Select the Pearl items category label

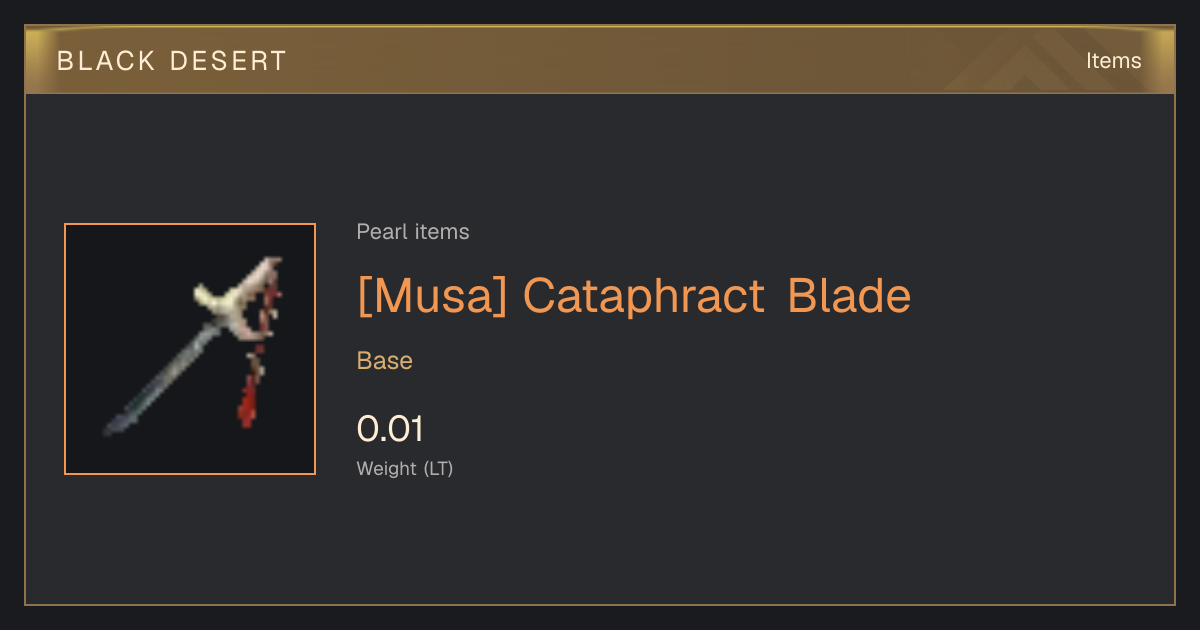(413, 232)
